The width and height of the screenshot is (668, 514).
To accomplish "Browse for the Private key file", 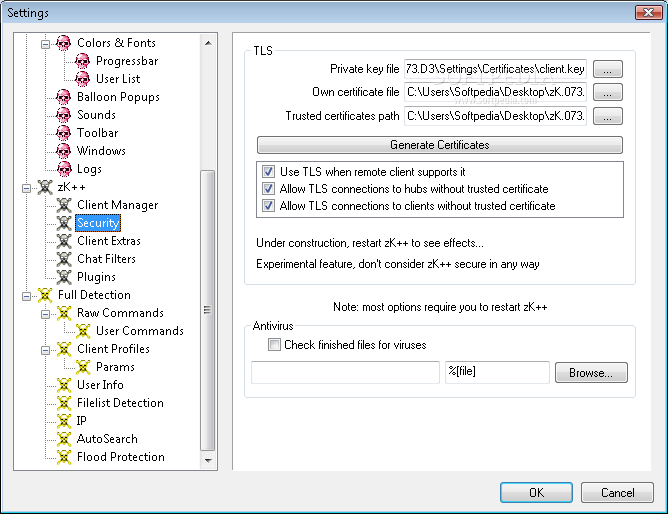I will point(608,69).
